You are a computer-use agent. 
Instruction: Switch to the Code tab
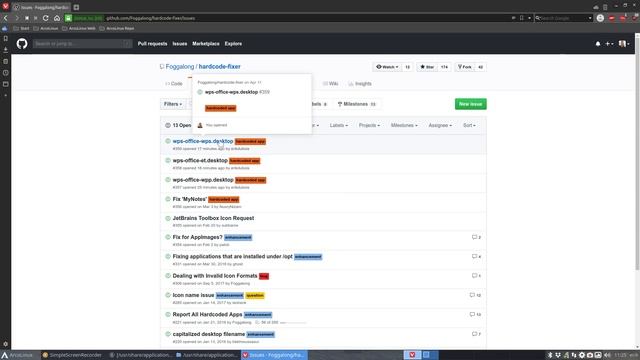click(x=174, y=84)
